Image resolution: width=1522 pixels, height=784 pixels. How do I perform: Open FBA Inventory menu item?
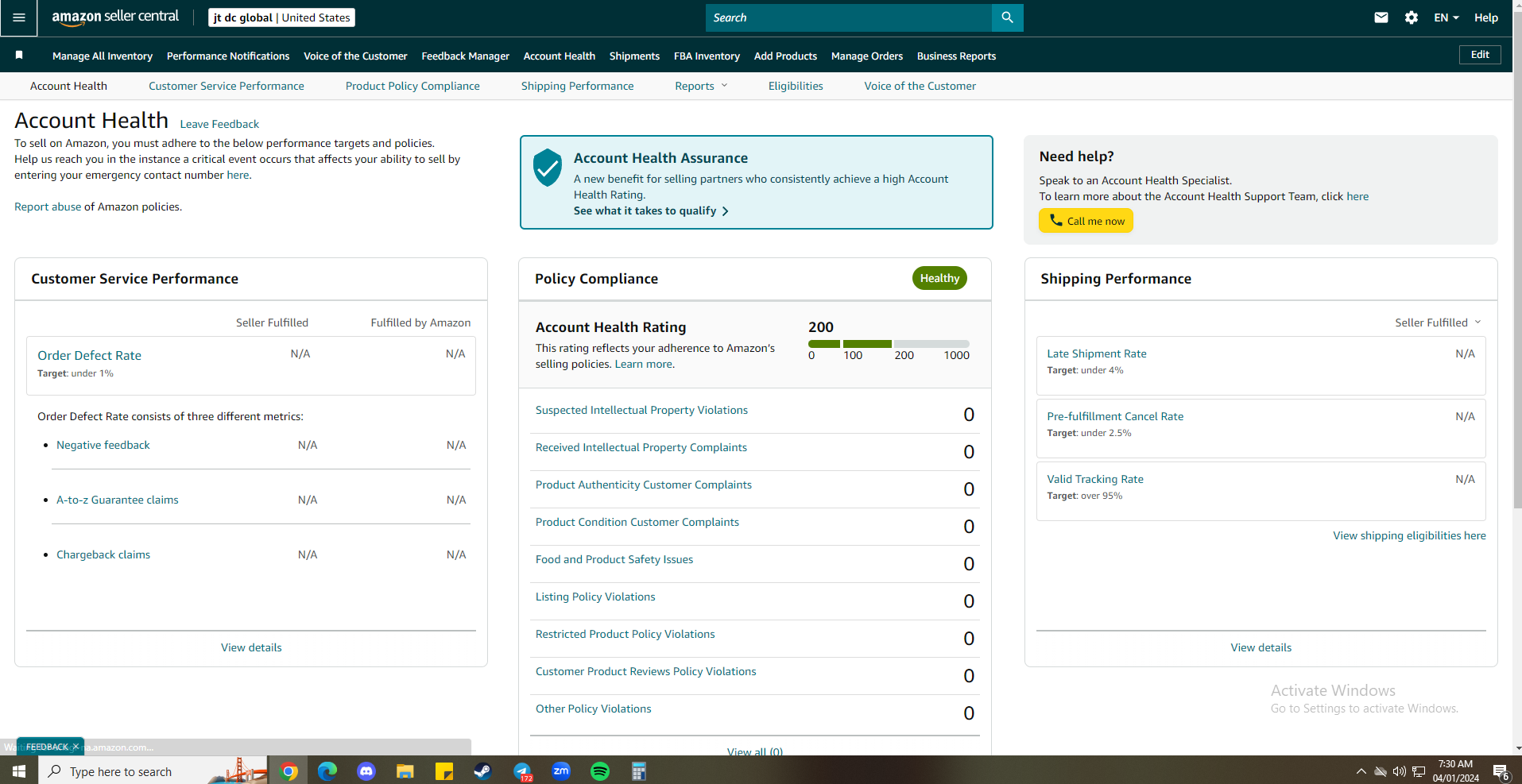tap(707, 56)
